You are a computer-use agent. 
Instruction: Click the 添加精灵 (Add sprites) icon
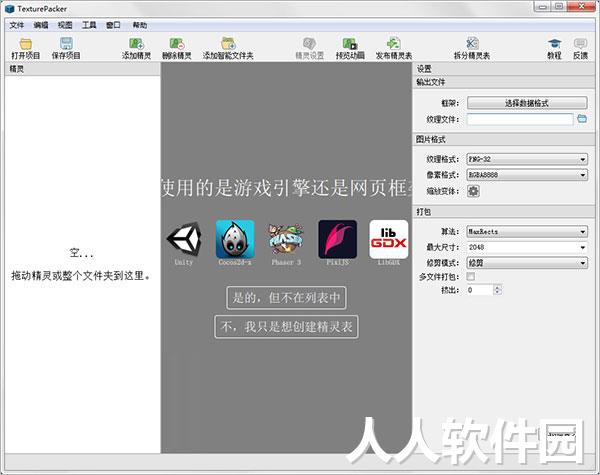coord(136,44)
